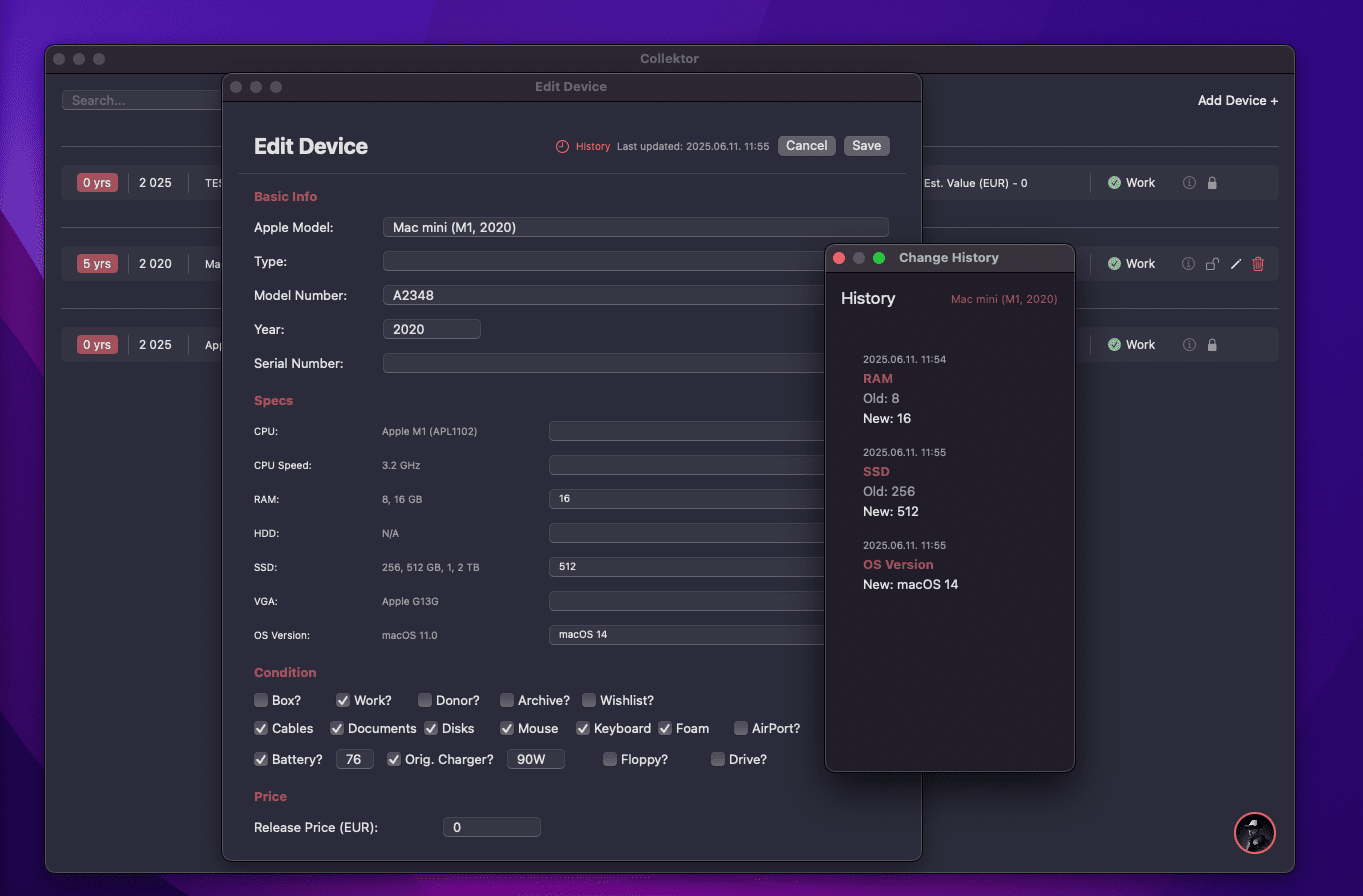Click the pencil edit icon on the 5 yrs row

(1235, 264)
